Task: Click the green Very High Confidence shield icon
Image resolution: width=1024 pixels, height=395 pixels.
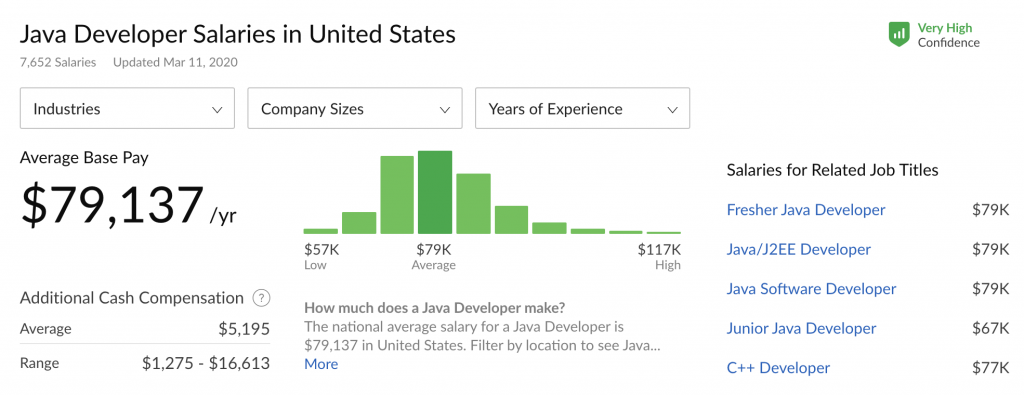Action: click(899, 35)
